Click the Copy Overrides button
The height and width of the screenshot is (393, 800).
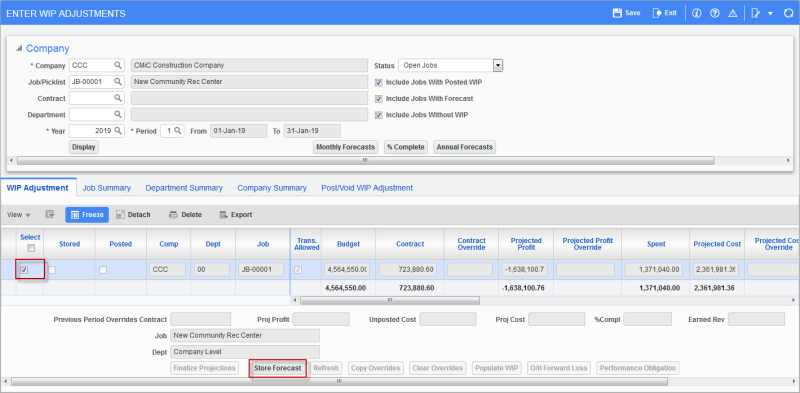pos(377,368)
